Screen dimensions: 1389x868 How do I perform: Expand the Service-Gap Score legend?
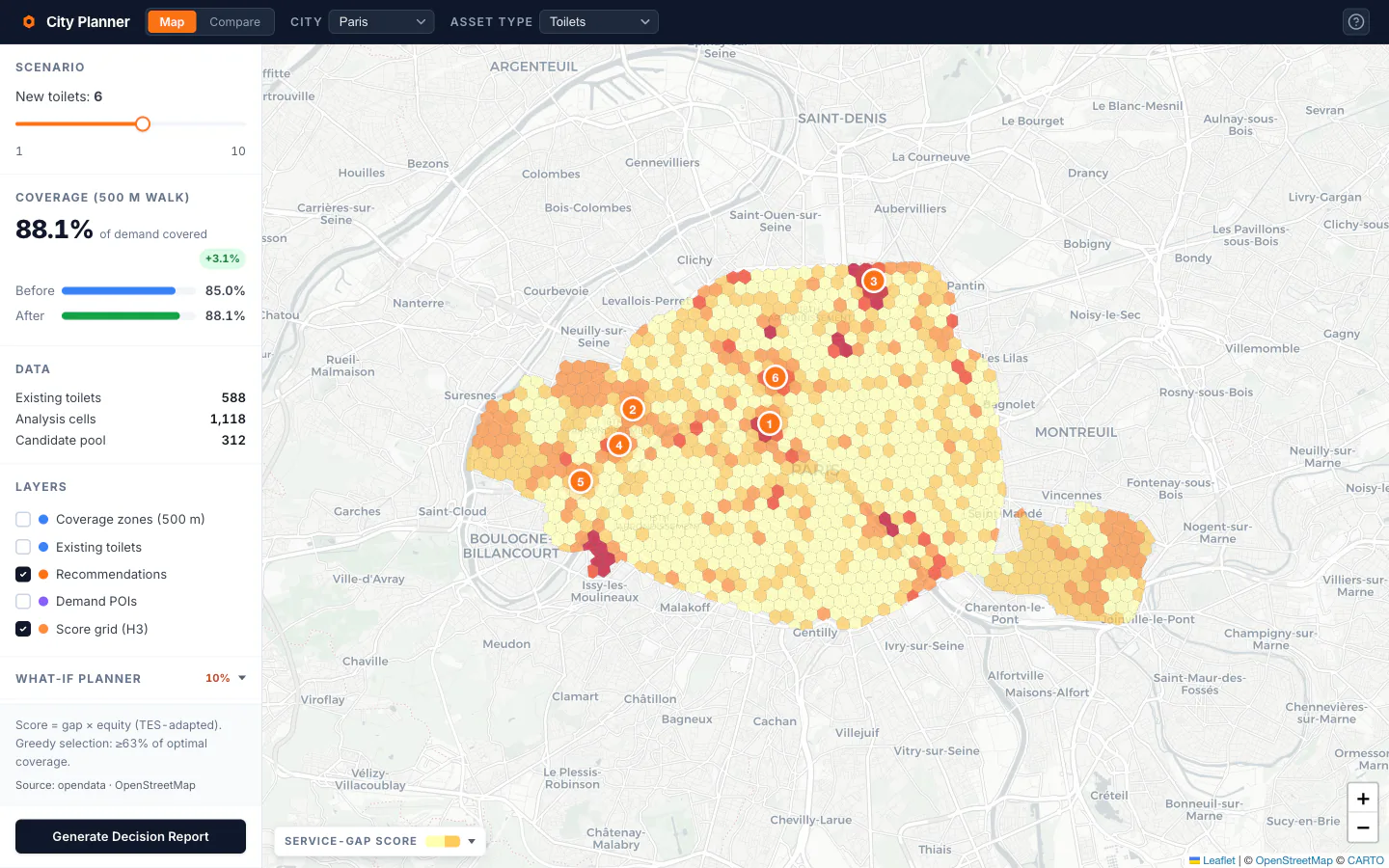pyautogui.click(x=472, y=841)
